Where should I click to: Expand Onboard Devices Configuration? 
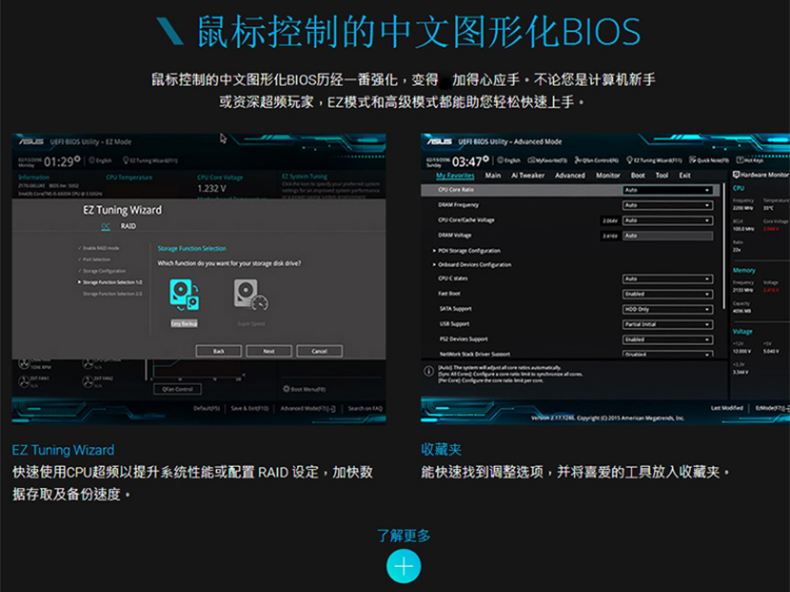tap(472, 265)
